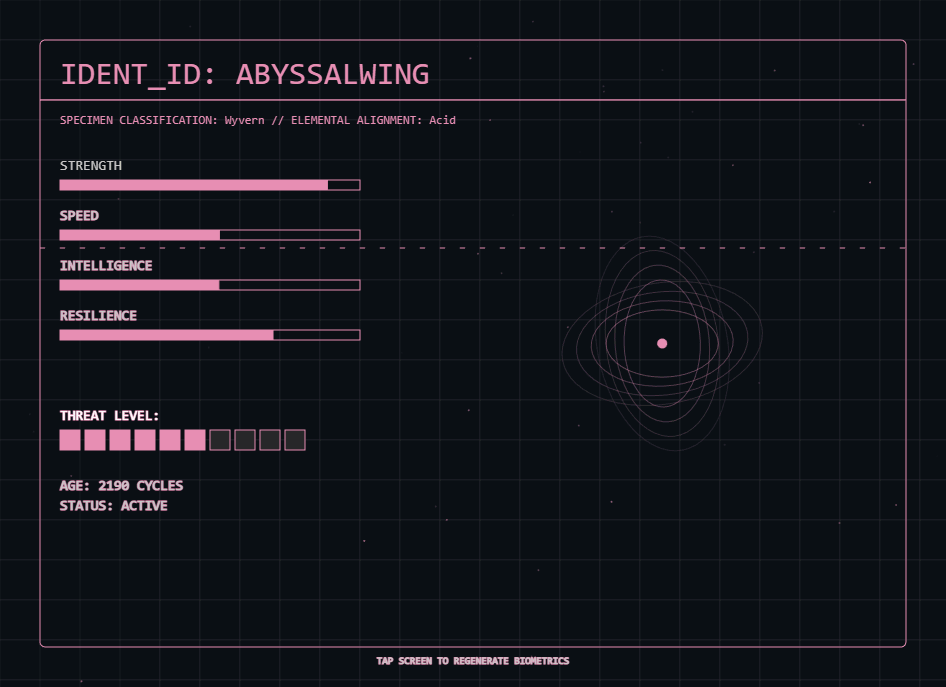Expand the STRENGTH stat section

click(x=91, y=166)
